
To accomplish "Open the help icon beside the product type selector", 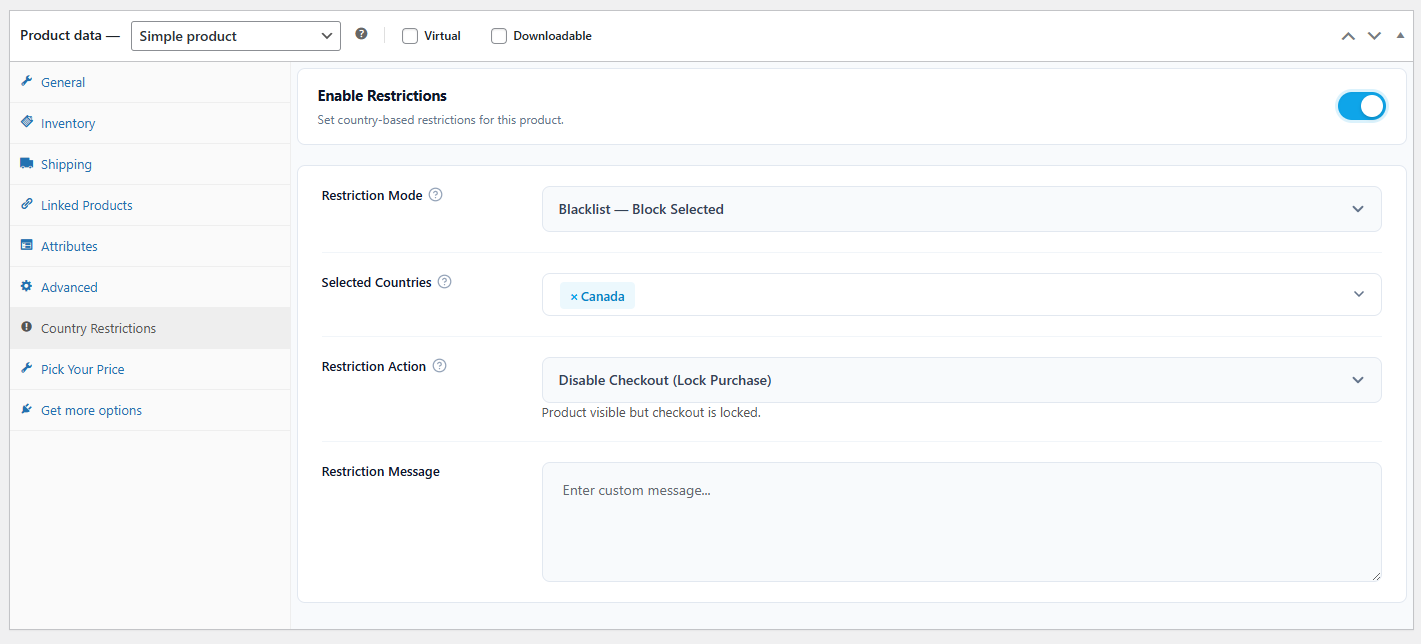I will 361,33.
